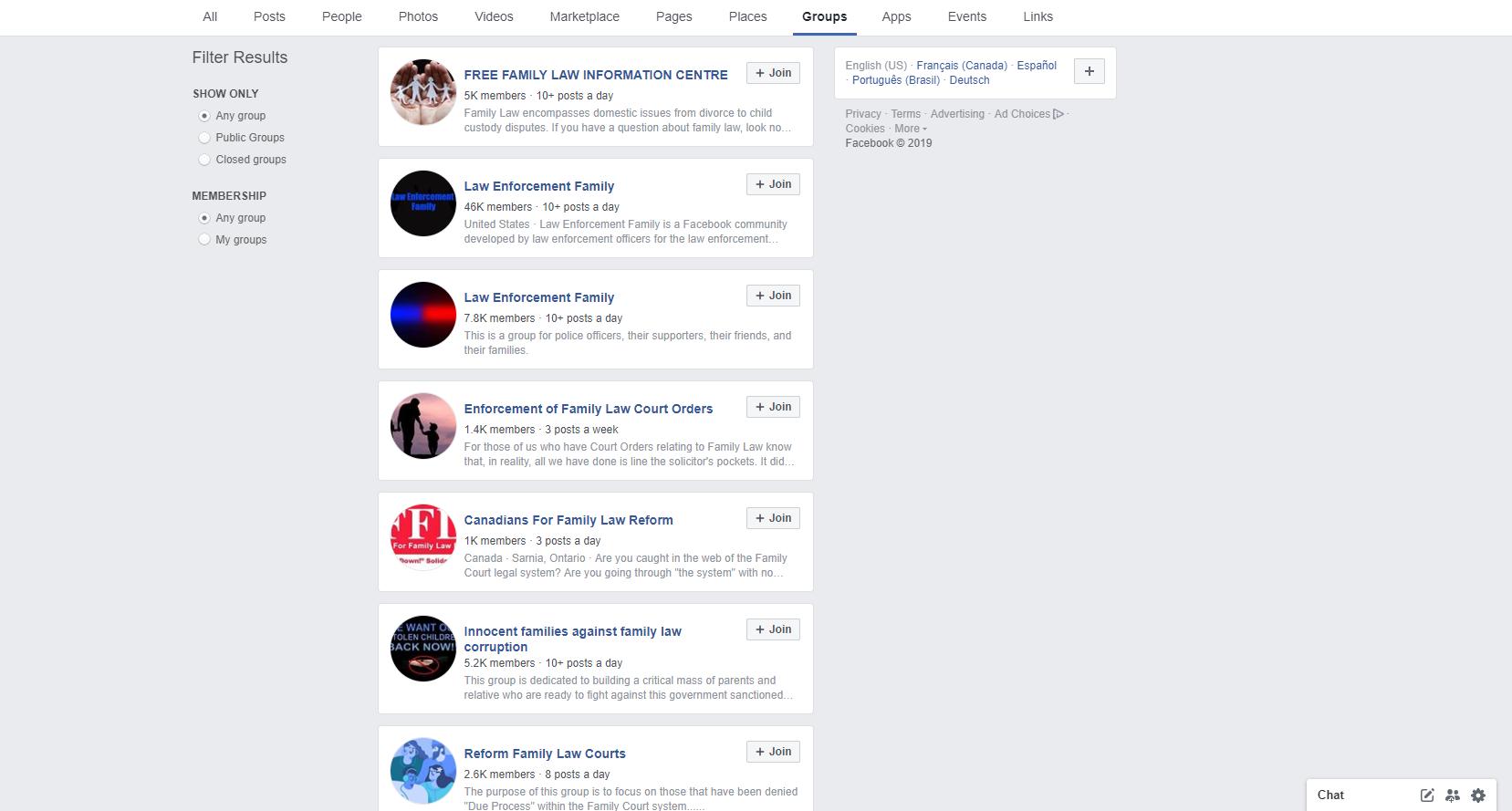Switch to the Groups search tab
Screen dimensions: 1512x811
pos(825,16)
